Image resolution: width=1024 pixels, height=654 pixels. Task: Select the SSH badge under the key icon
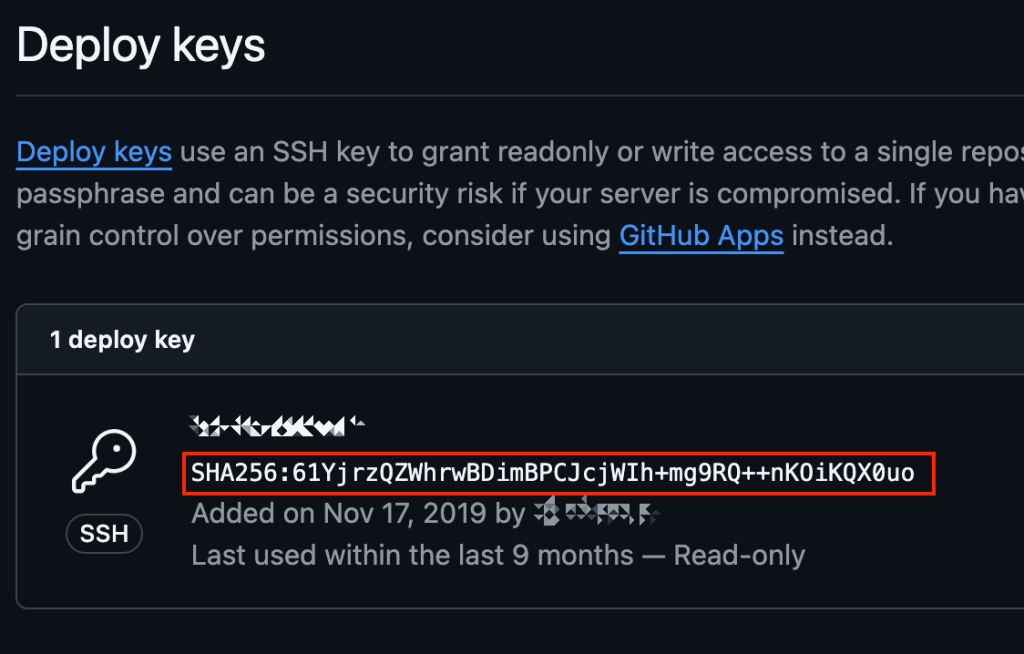pyautogui.click(x=104, y=534)
